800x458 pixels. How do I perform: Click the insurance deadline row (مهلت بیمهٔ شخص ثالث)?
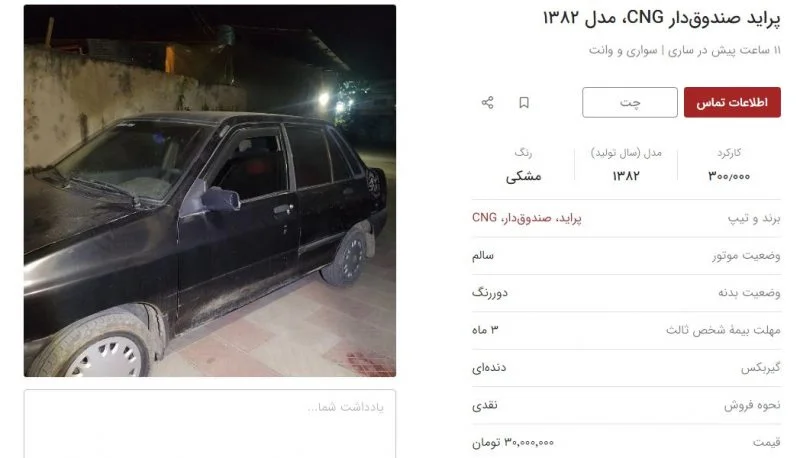click(626, 330)
